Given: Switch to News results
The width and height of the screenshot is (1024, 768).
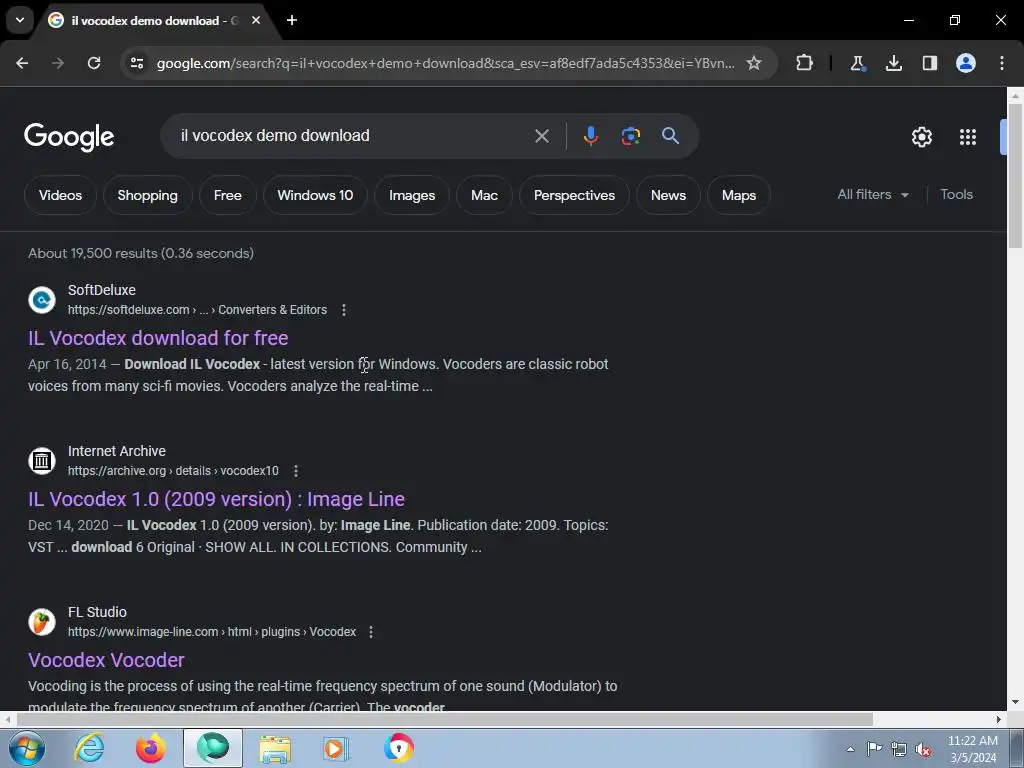Looking at the screenshot, I should (x=668, y=195).
